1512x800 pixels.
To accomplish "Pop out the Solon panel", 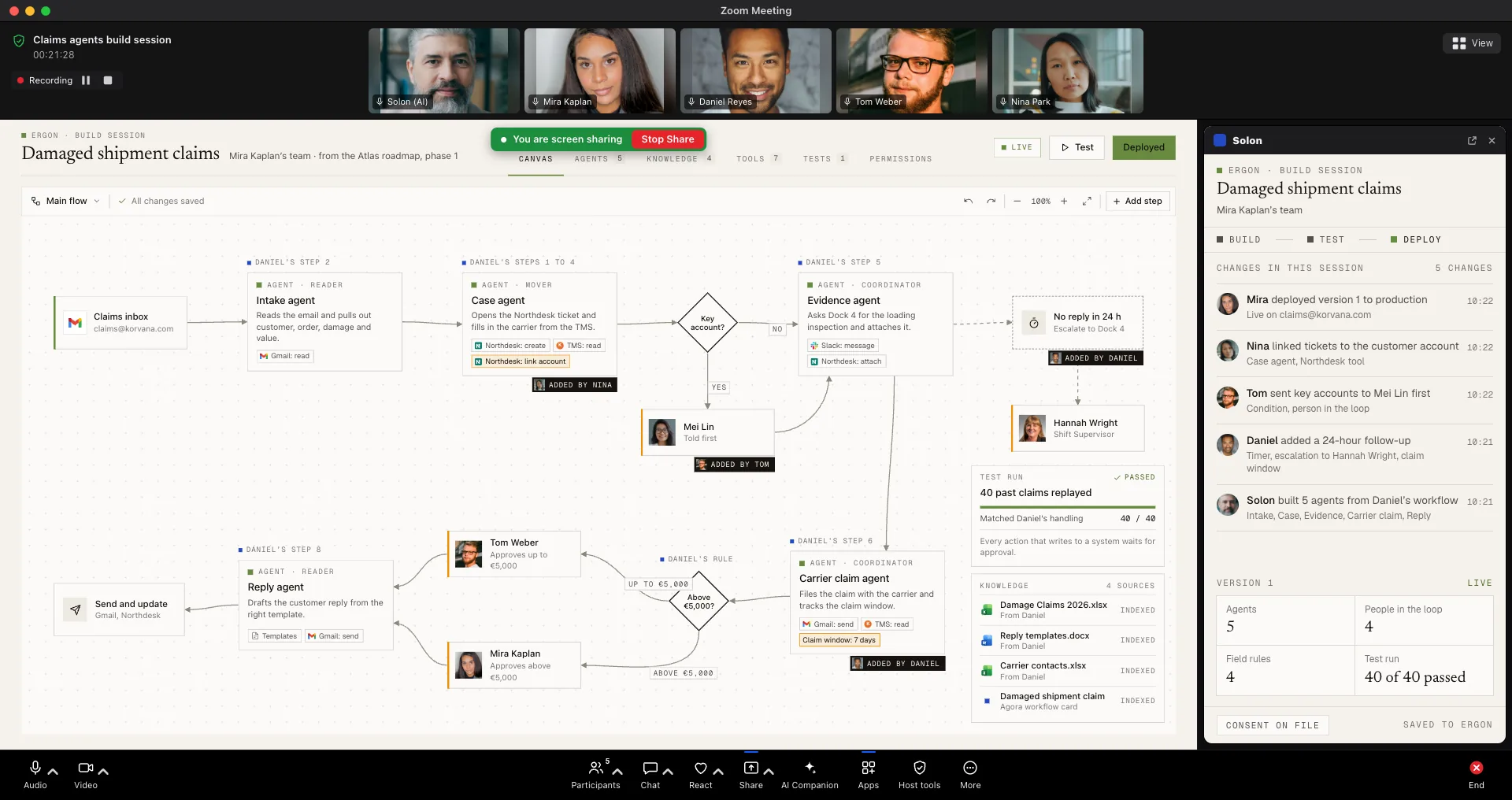I will pos(1472,140).
